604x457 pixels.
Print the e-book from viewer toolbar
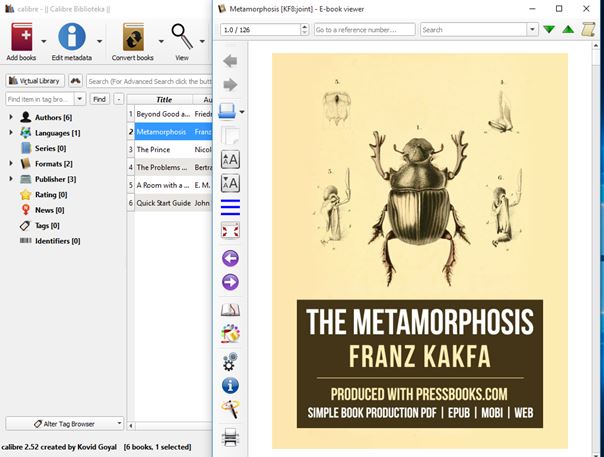pyautogui.click(x=230, y=436)
